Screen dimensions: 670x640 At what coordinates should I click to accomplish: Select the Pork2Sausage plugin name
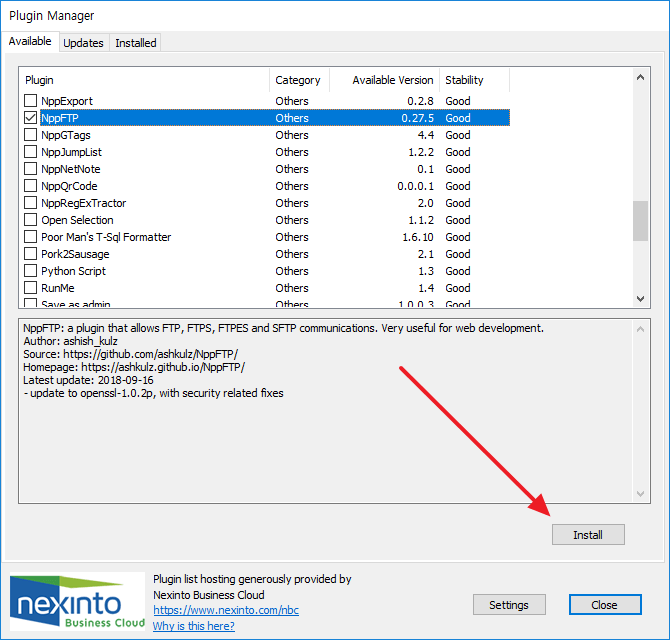[x=75, y=254]
